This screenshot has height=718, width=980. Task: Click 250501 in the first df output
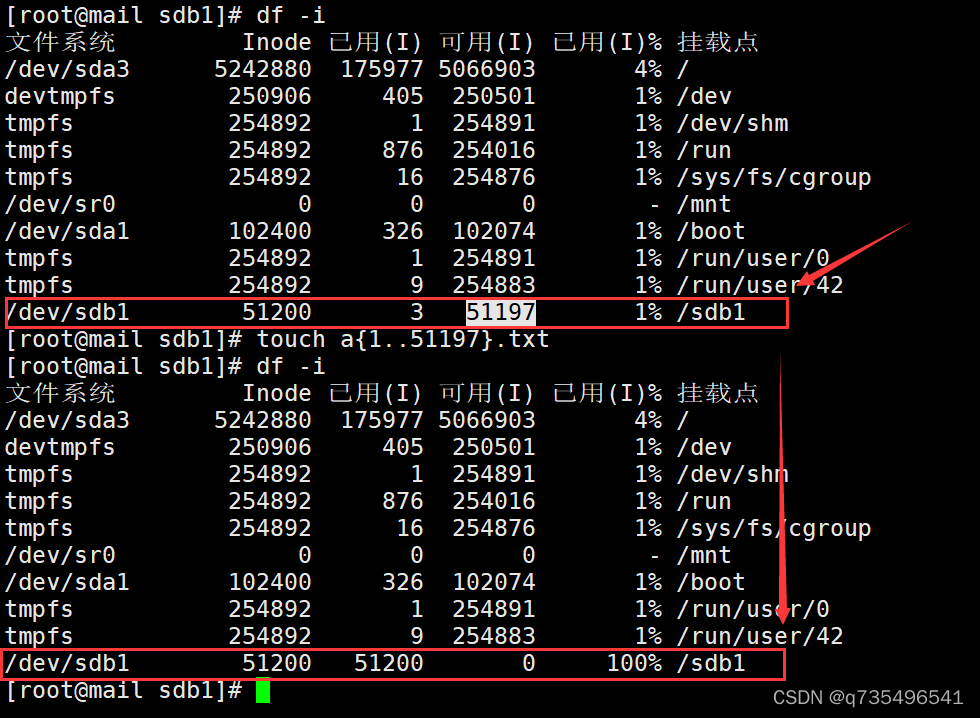(x=494, y=96)
